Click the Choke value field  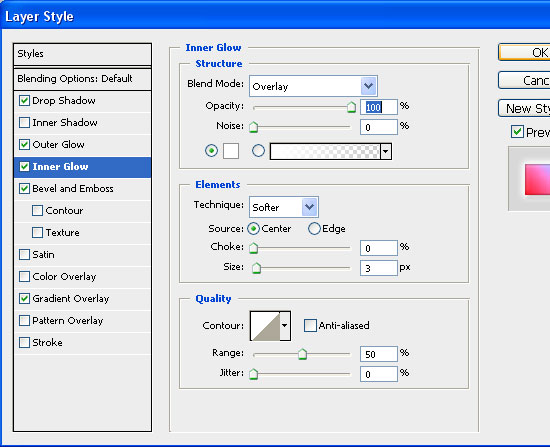pyautogui.click(x=379, y=248)
